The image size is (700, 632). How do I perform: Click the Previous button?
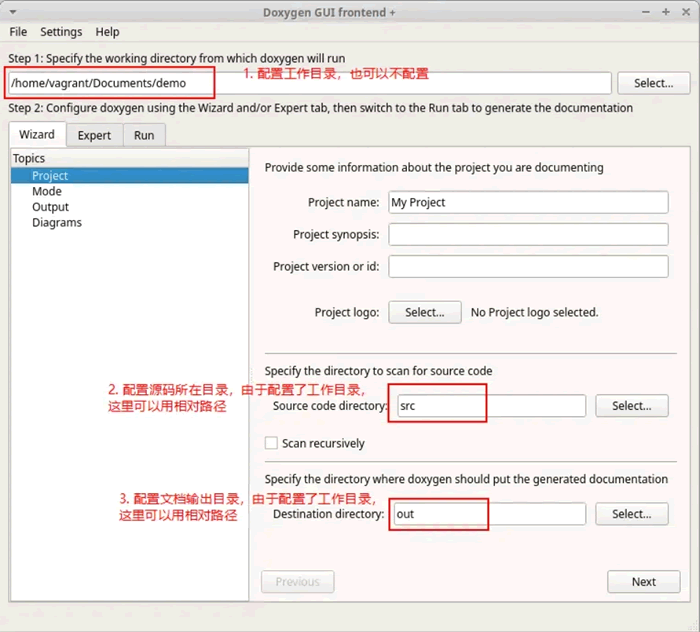[297, 582]
